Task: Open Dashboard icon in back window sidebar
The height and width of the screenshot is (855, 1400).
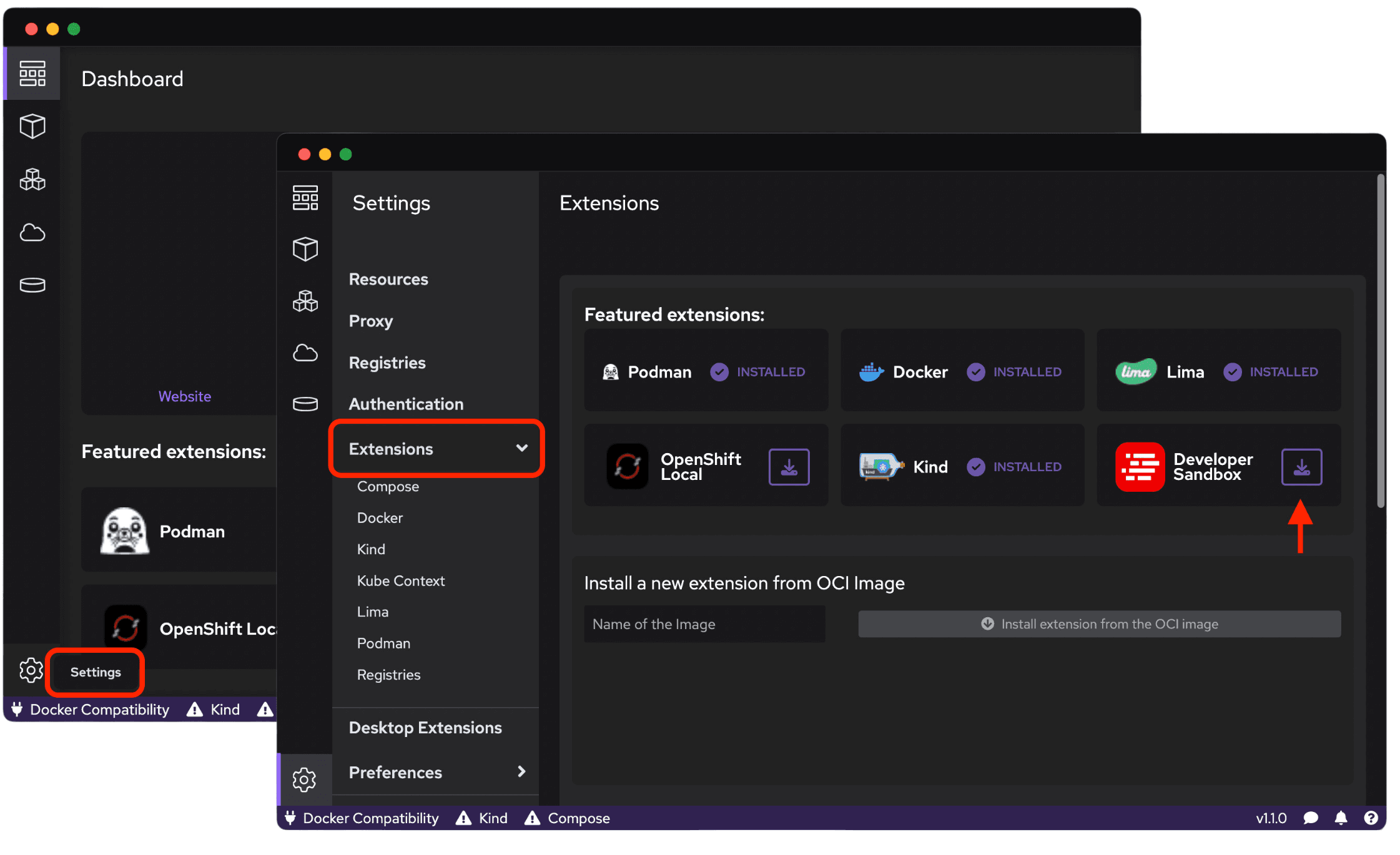Action: 32,74
